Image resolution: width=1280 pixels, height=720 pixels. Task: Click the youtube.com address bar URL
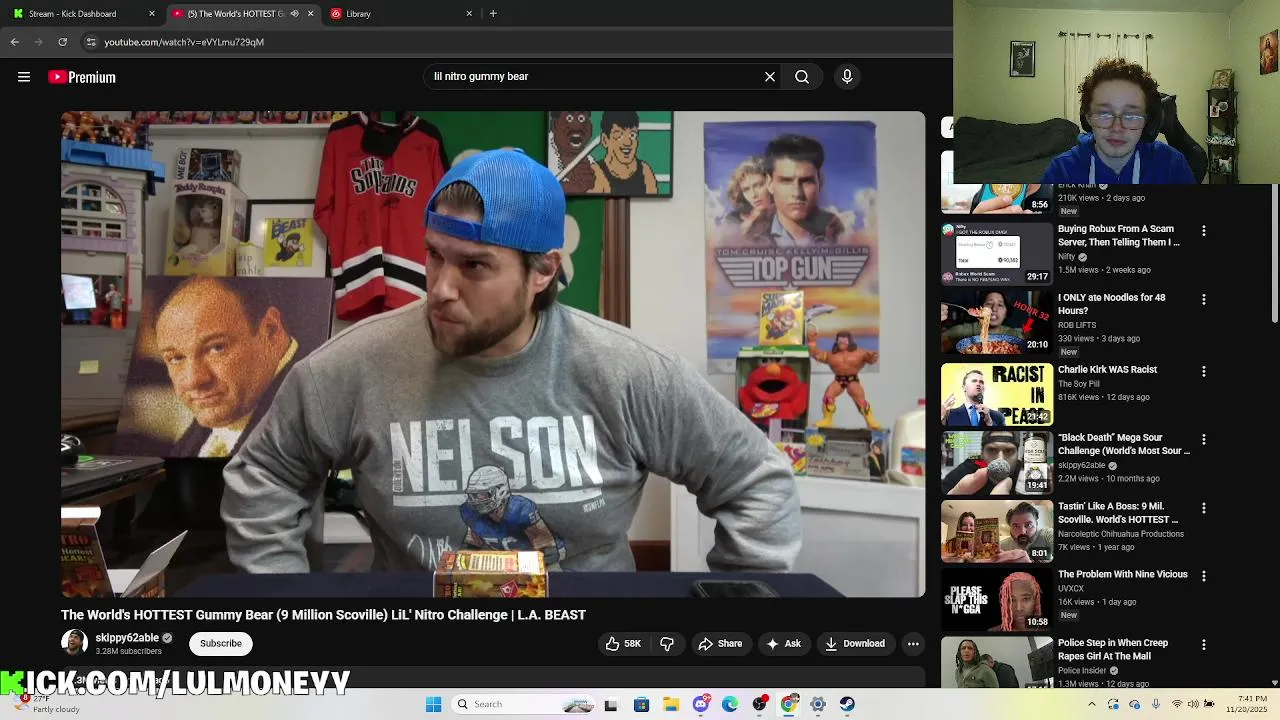click(x=184, y=42)
